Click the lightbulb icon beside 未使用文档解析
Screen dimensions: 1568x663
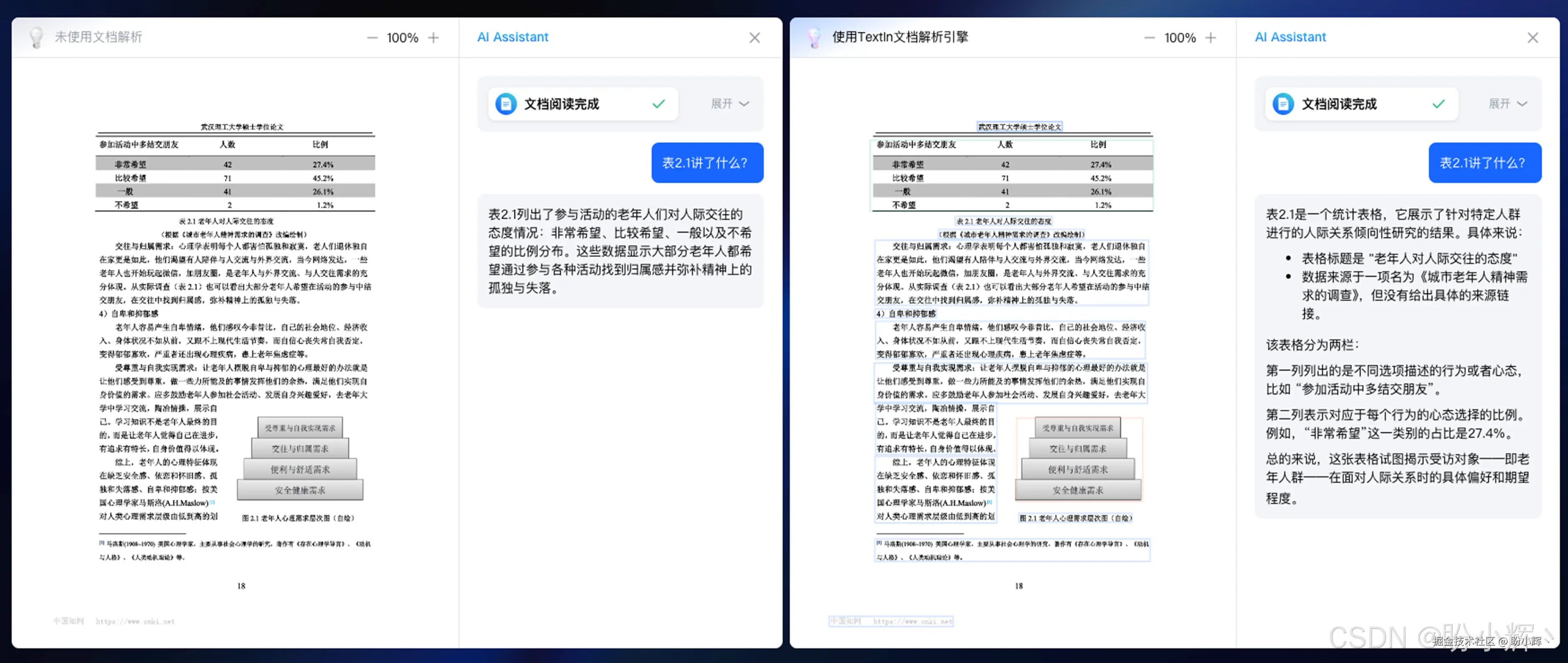(x=37, y=37)
